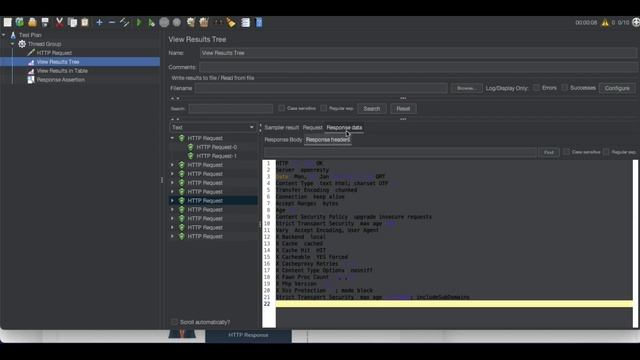
Task: Click the minus Collapse All icon
Action: tap(112, 22)
